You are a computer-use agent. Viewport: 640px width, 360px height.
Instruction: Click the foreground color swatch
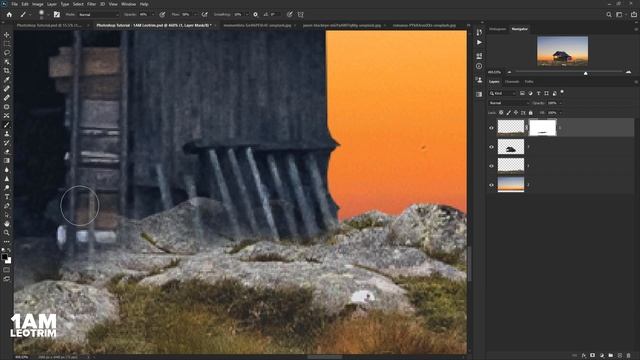pyautogui.click(x=4, y=257)
